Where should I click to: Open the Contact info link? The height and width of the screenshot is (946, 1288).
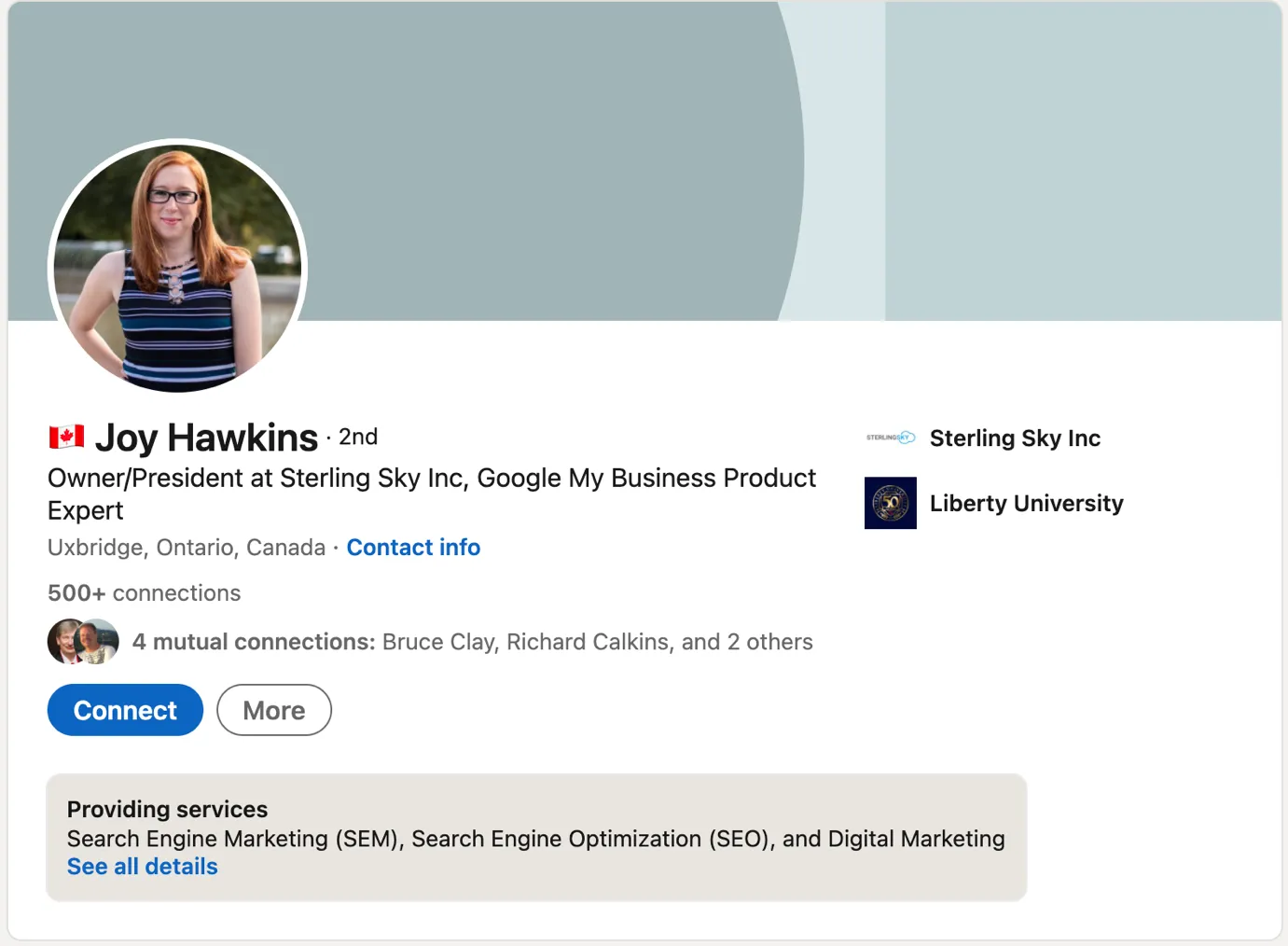click(413, 548)
